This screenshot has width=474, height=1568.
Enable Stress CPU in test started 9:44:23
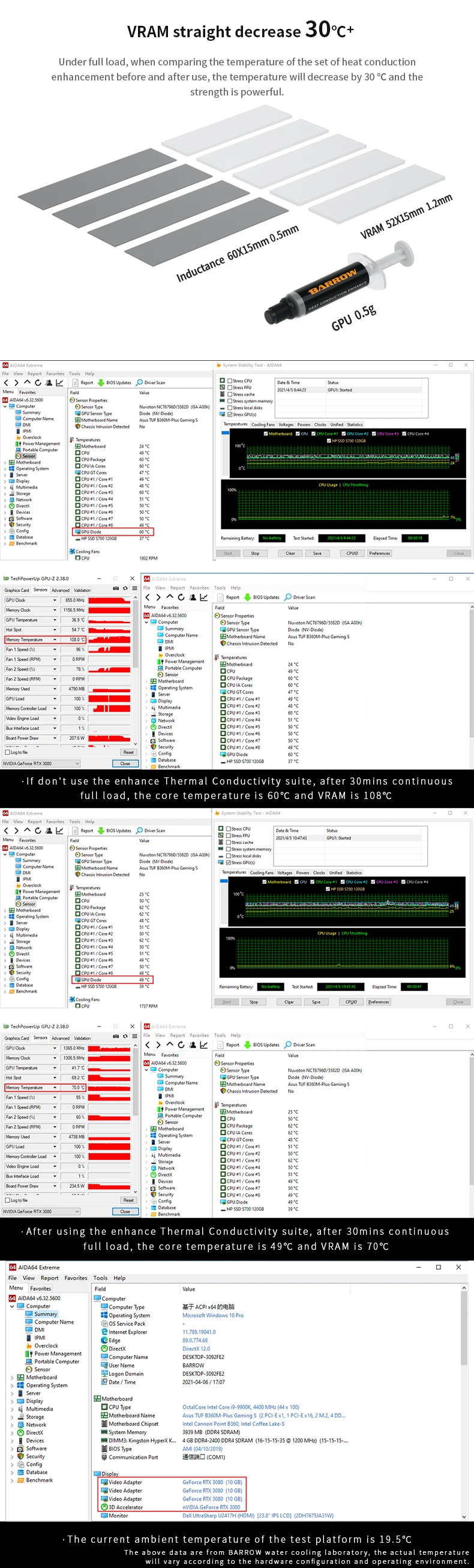(x=230, y=381)
